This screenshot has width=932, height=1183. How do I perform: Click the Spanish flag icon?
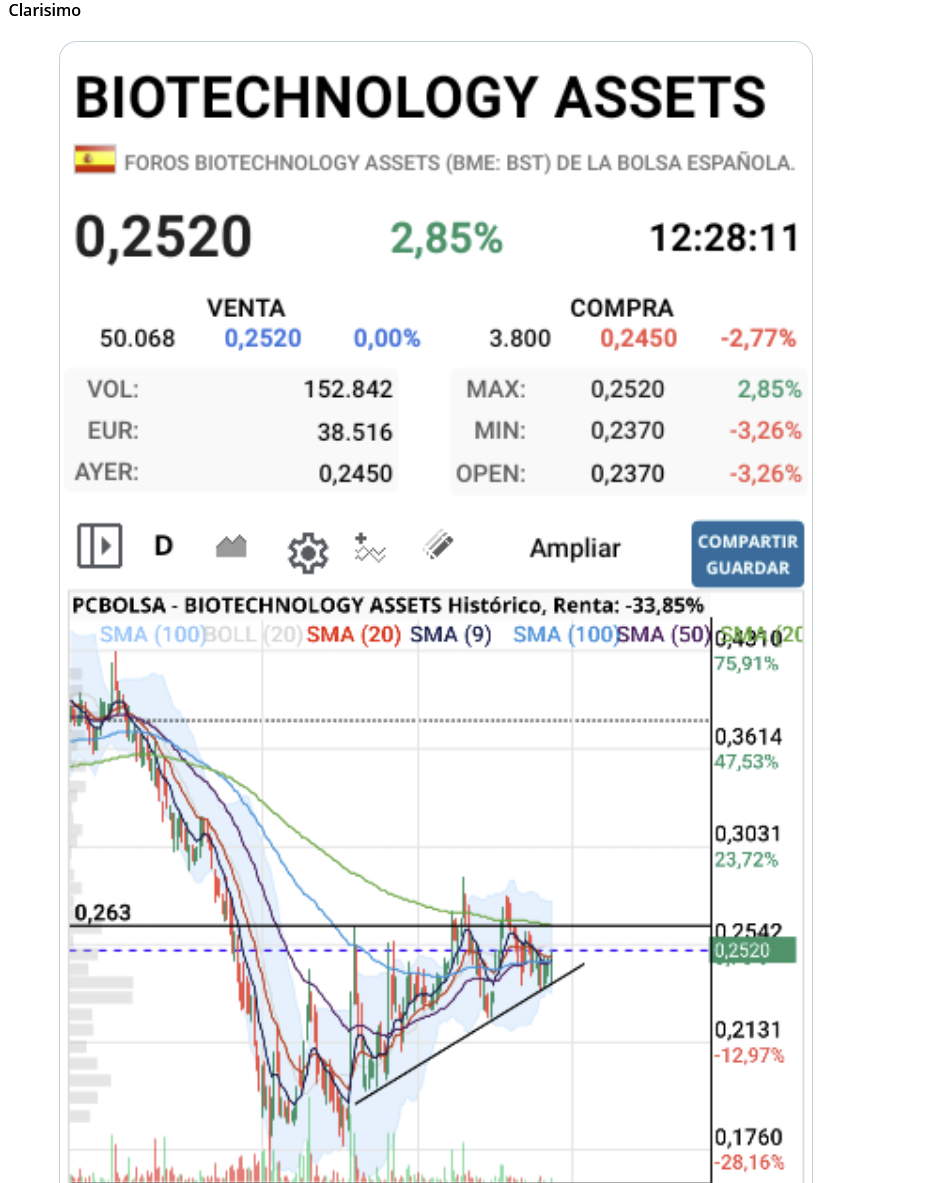coord(95,160)
